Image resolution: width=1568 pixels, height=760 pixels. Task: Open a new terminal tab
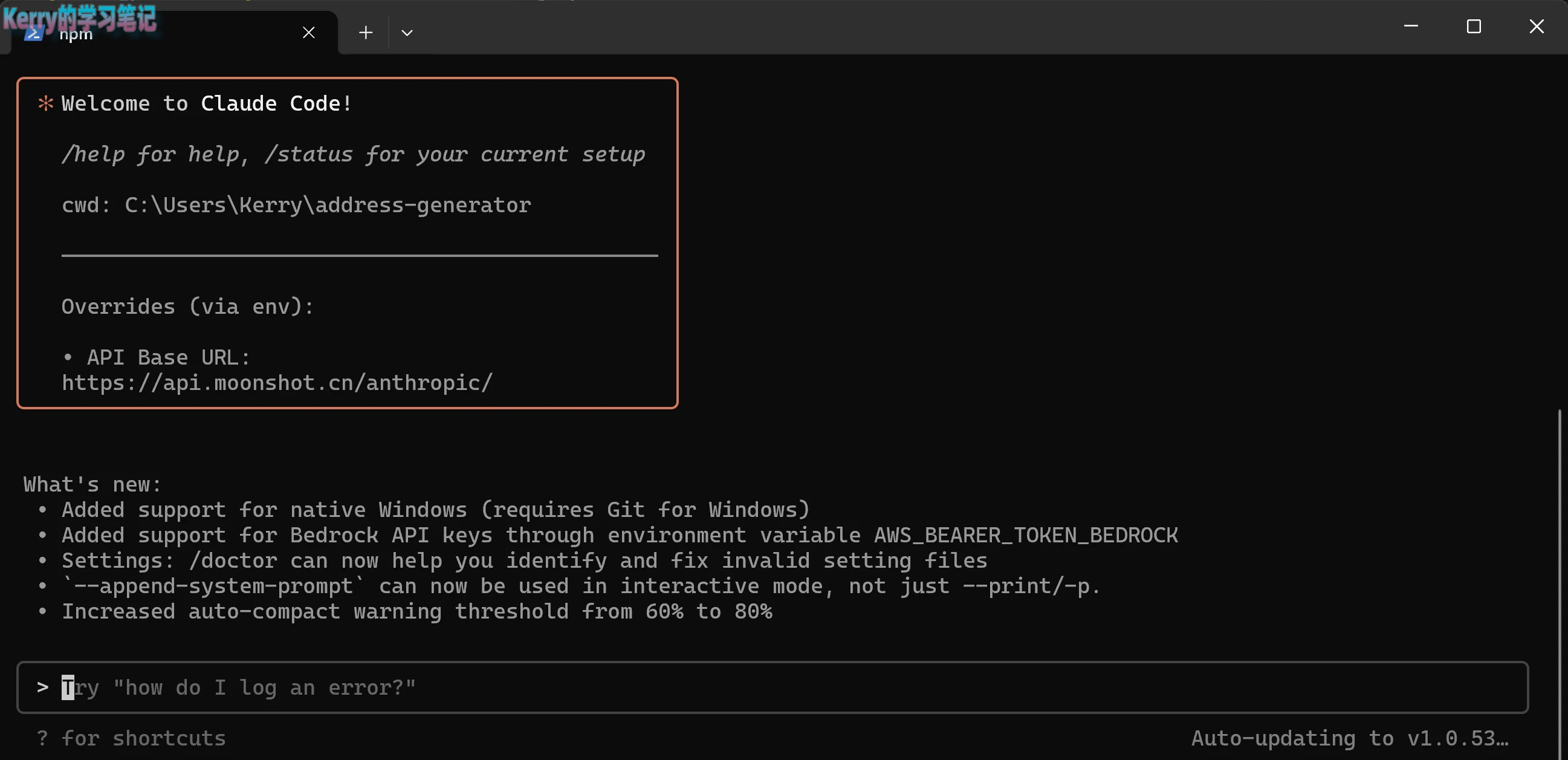[365, 32]
